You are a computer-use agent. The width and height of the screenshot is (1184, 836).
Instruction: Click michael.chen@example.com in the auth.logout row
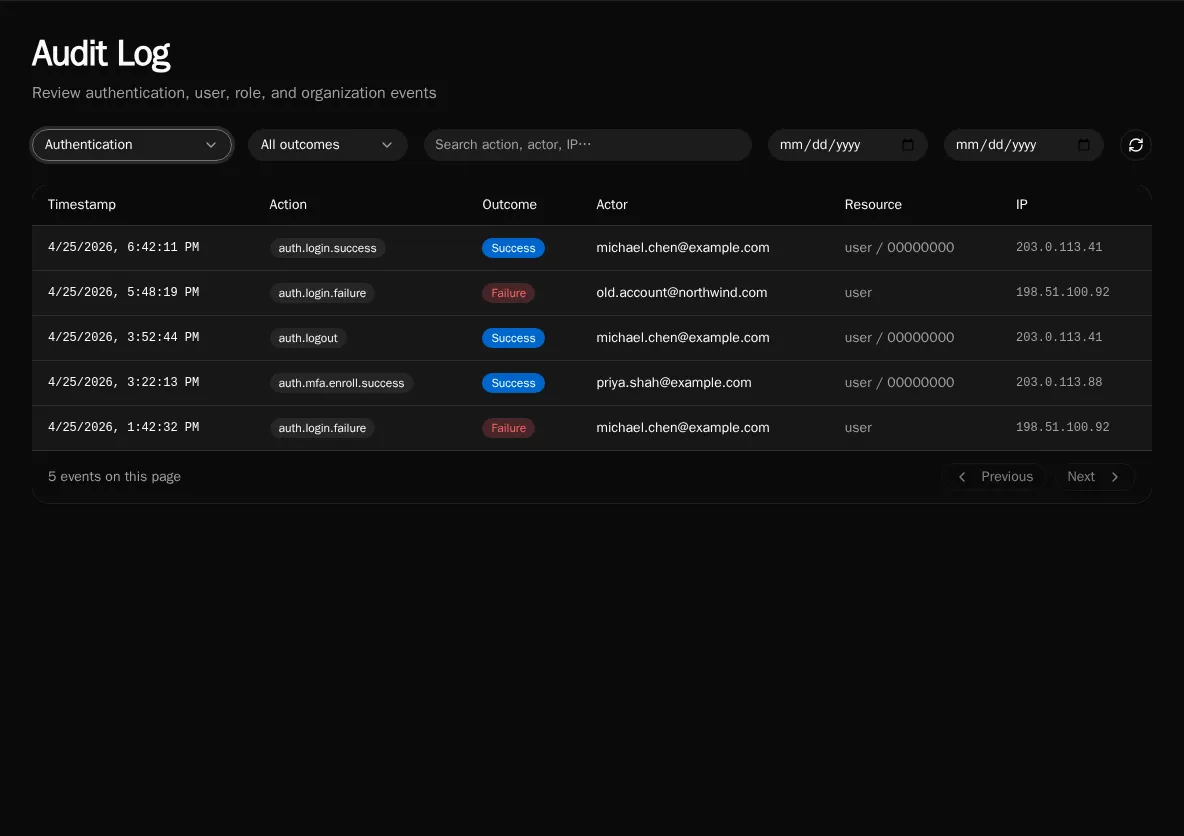(x=683, y=338)
